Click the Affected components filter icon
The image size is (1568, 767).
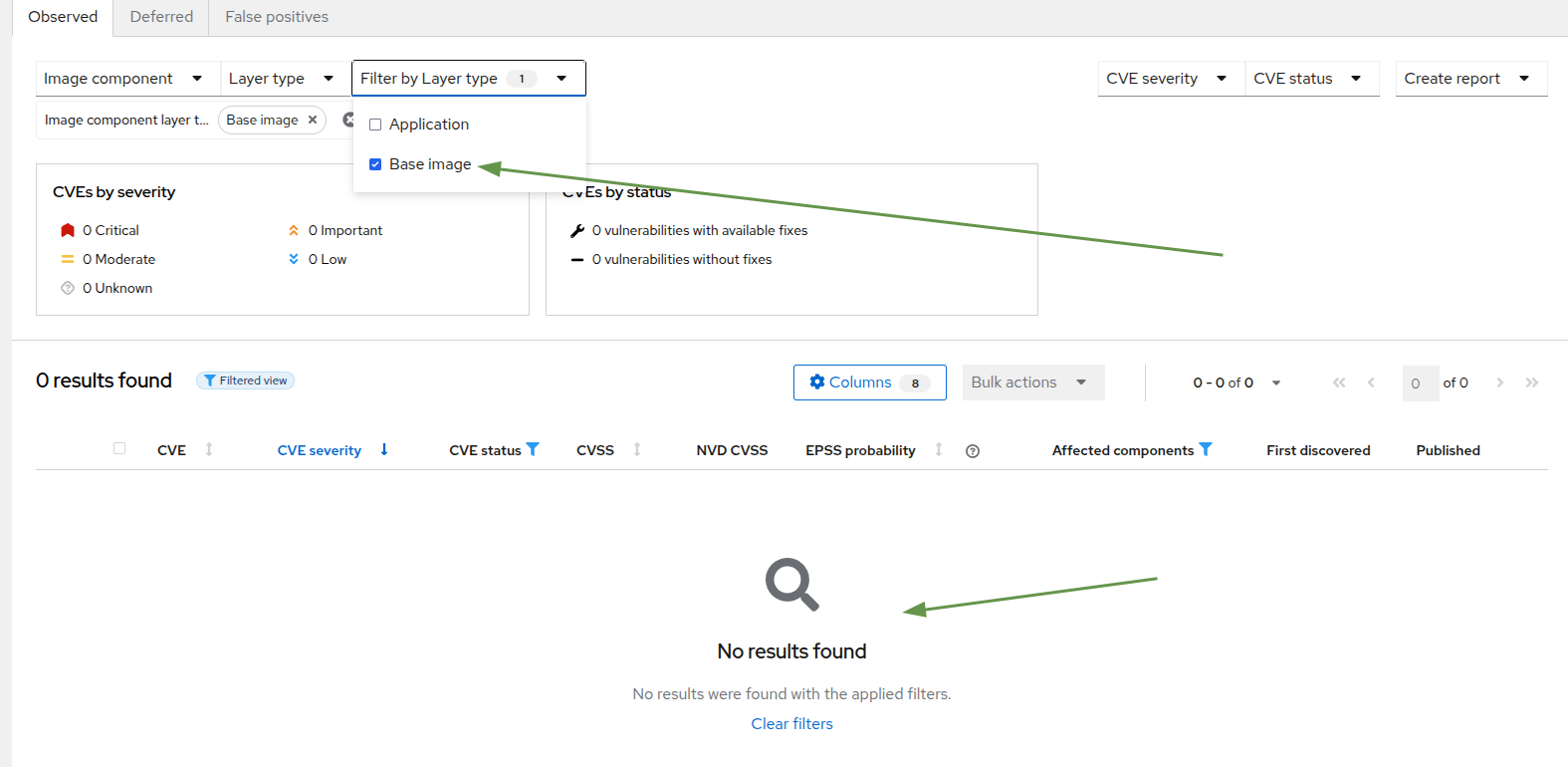[1206, 449]
